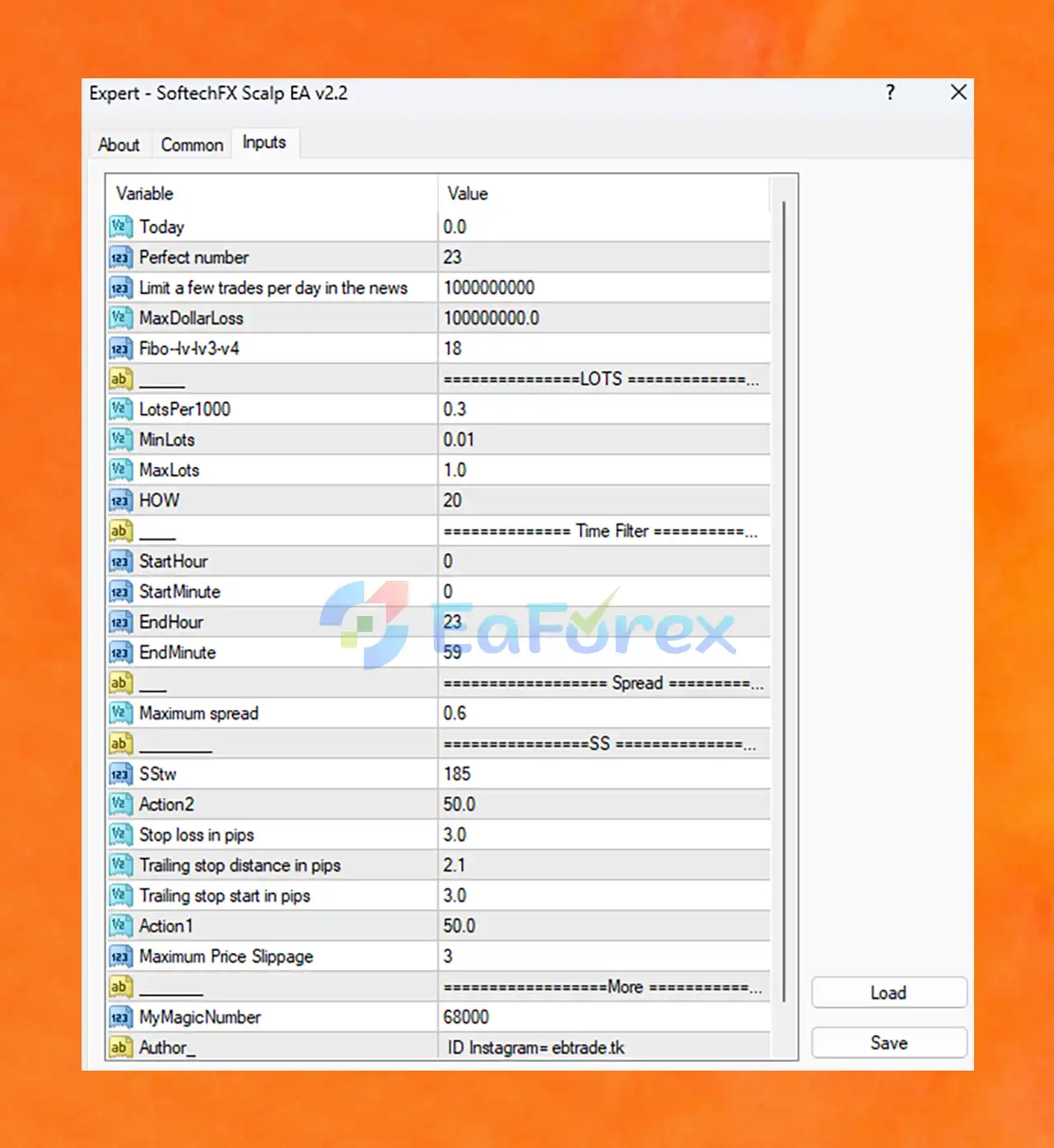Click the icon beside Limit a few trades

pos(120,287)
